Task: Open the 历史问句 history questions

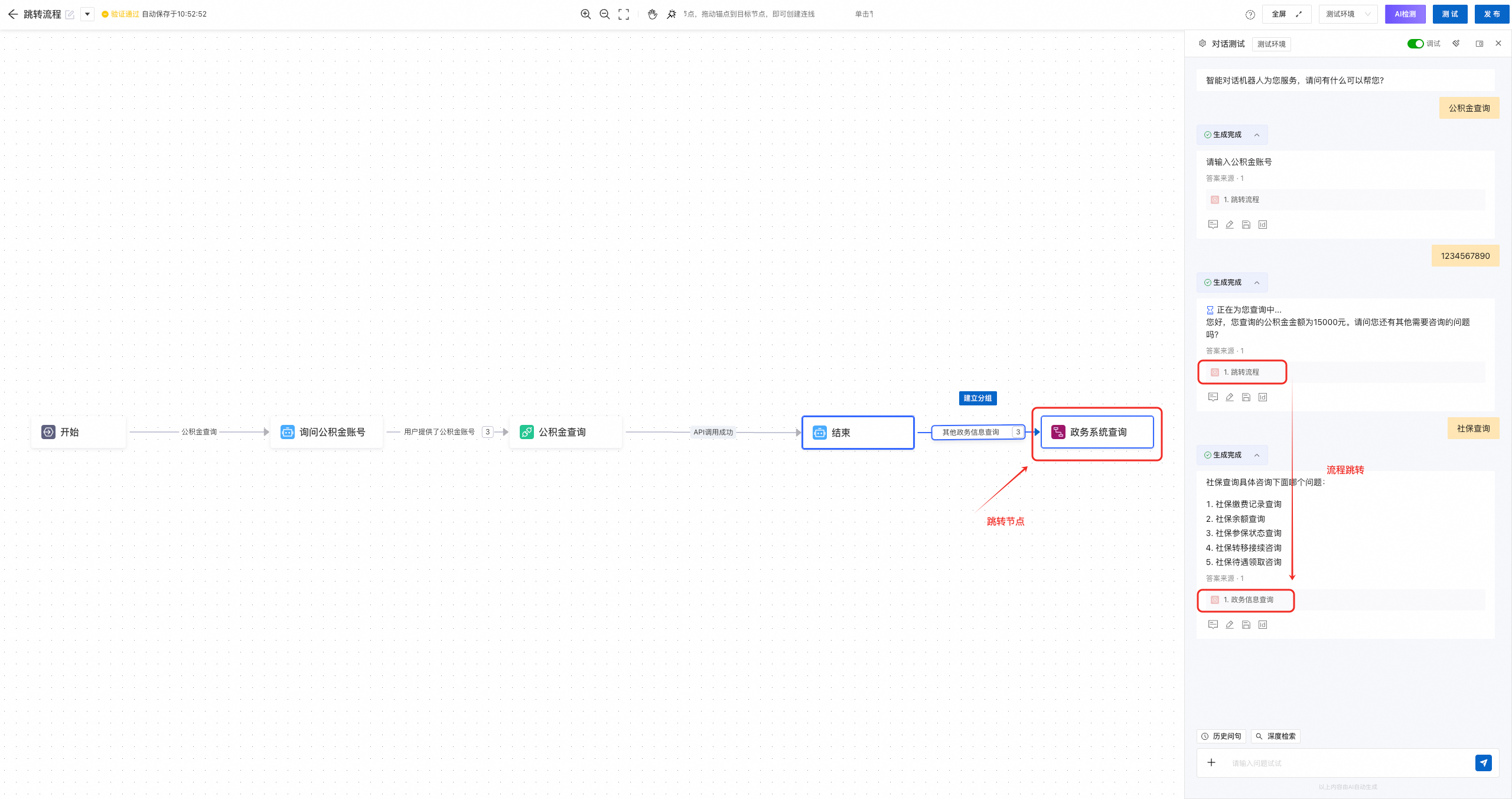Action: [x=1221, y=736]
